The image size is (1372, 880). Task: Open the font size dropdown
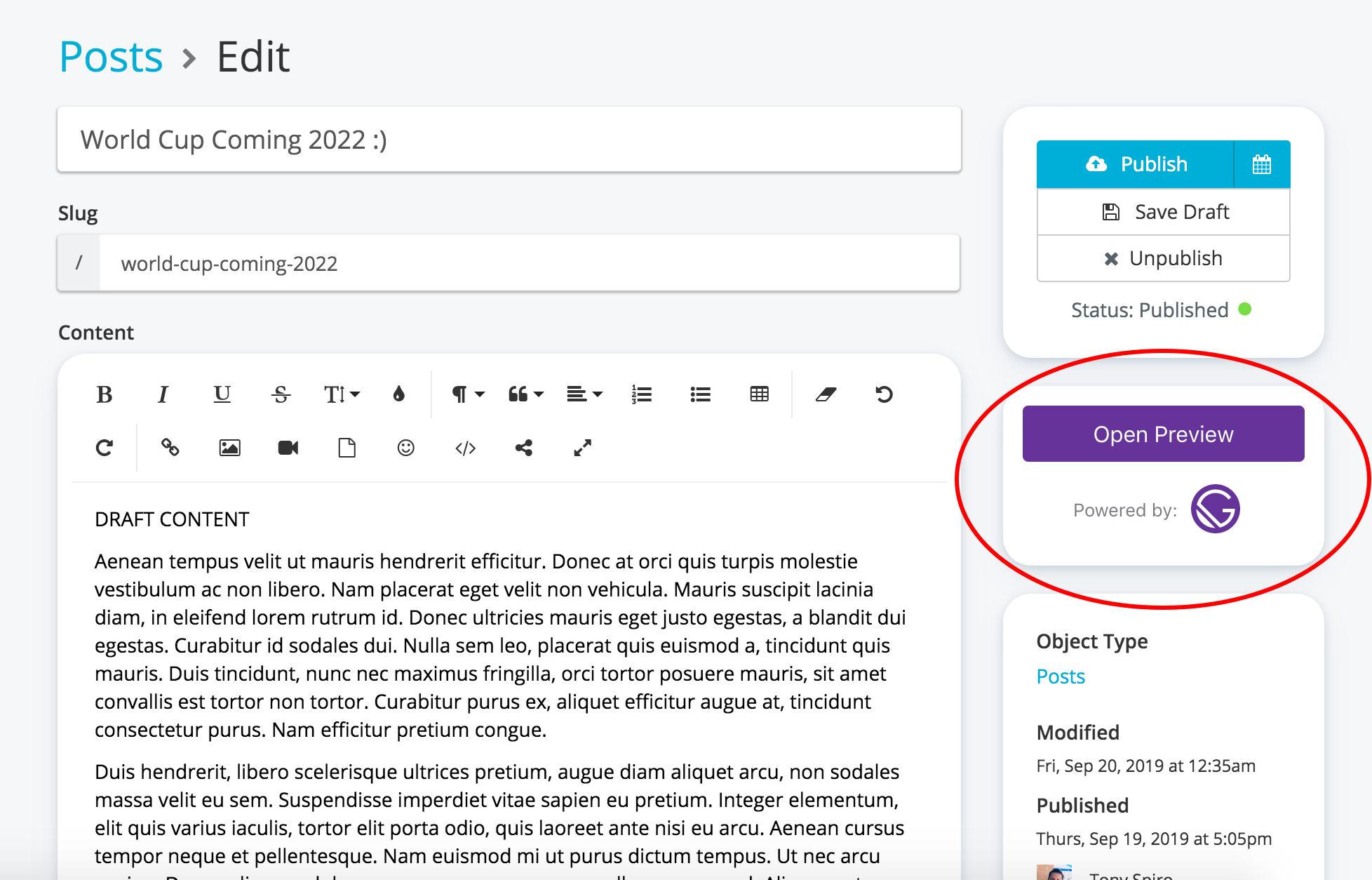(x=342, y=394)
